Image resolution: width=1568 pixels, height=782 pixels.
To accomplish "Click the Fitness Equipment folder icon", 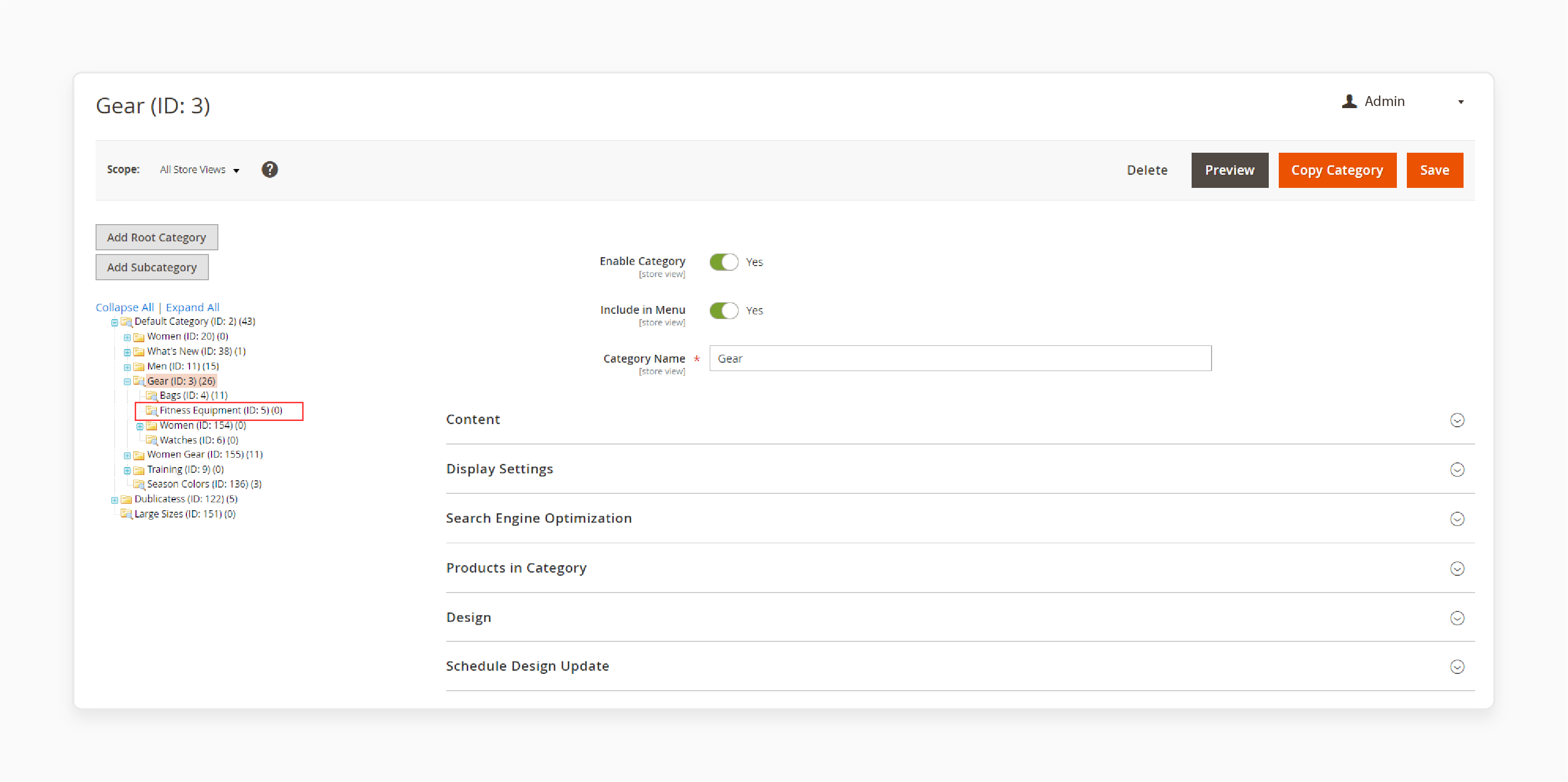I will (152, 411).
